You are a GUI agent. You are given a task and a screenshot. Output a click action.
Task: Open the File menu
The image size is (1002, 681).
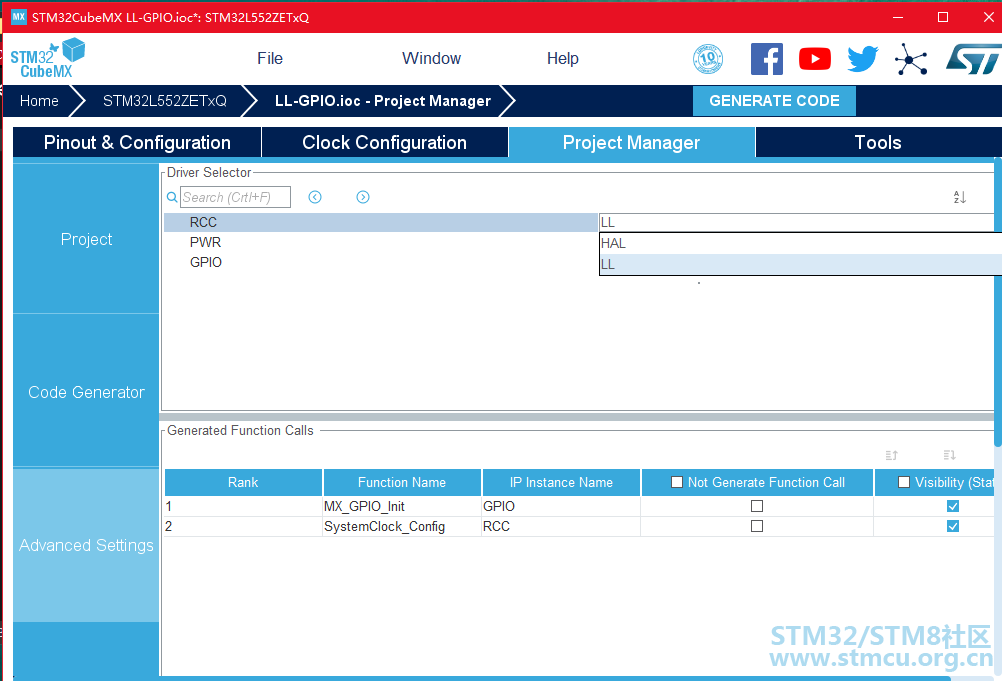[270, 59]
